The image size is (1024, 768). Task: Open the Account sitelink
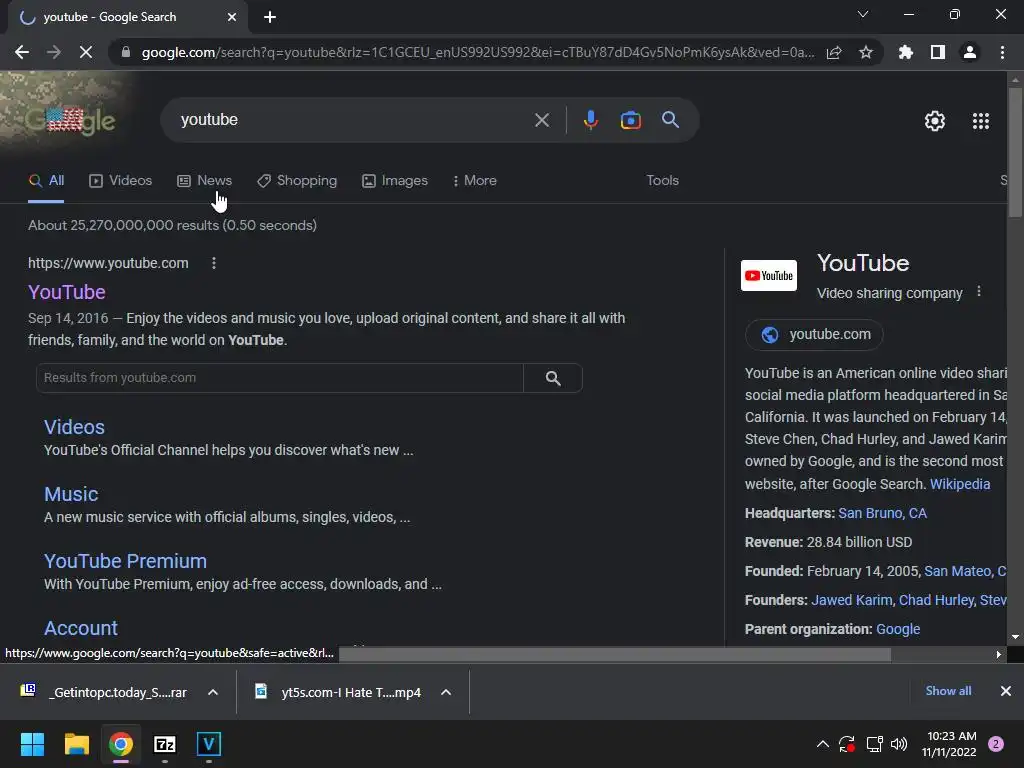[81, 628]
